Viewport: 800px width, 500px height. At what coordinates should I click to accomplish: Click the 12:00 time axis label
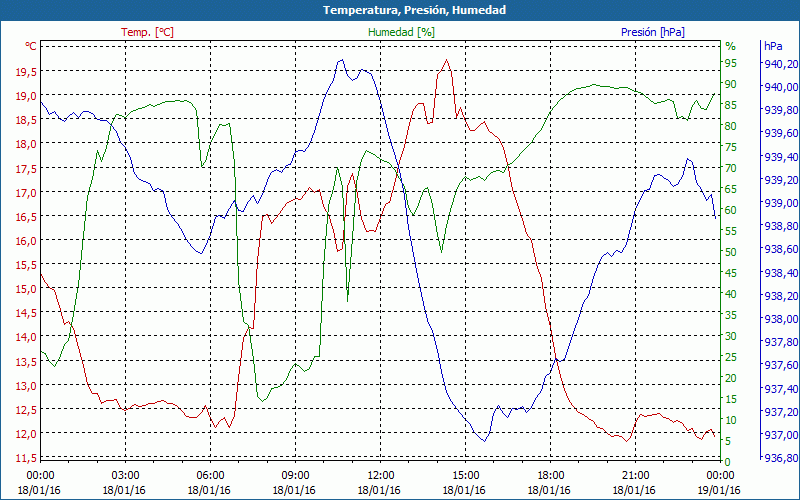tap(381, 476)
